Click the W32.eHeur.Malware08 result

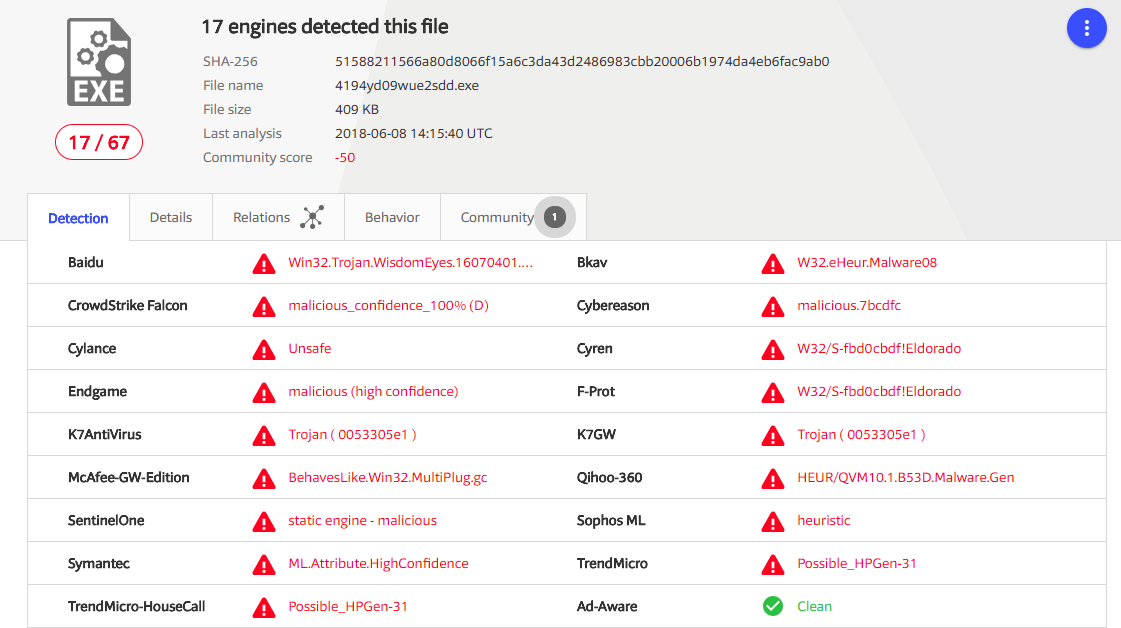(x=867, y=263)
